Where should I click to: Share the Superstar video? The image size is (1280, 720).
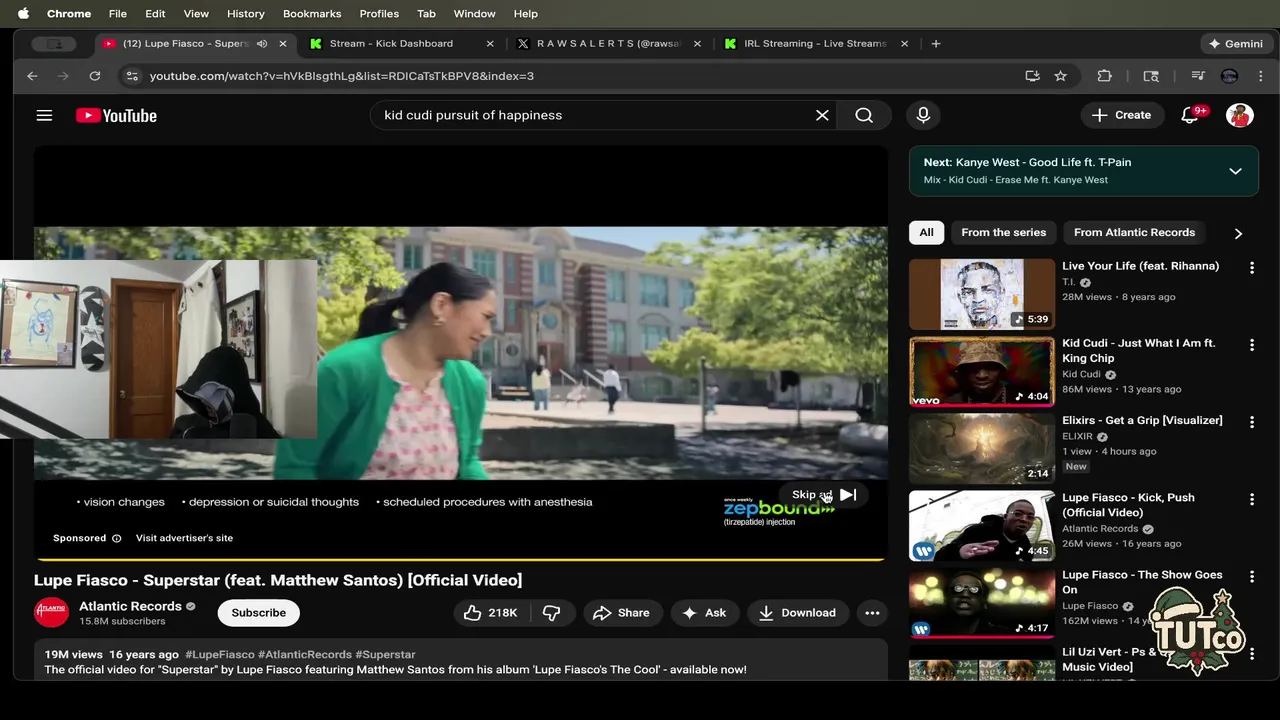pos(621,613)
